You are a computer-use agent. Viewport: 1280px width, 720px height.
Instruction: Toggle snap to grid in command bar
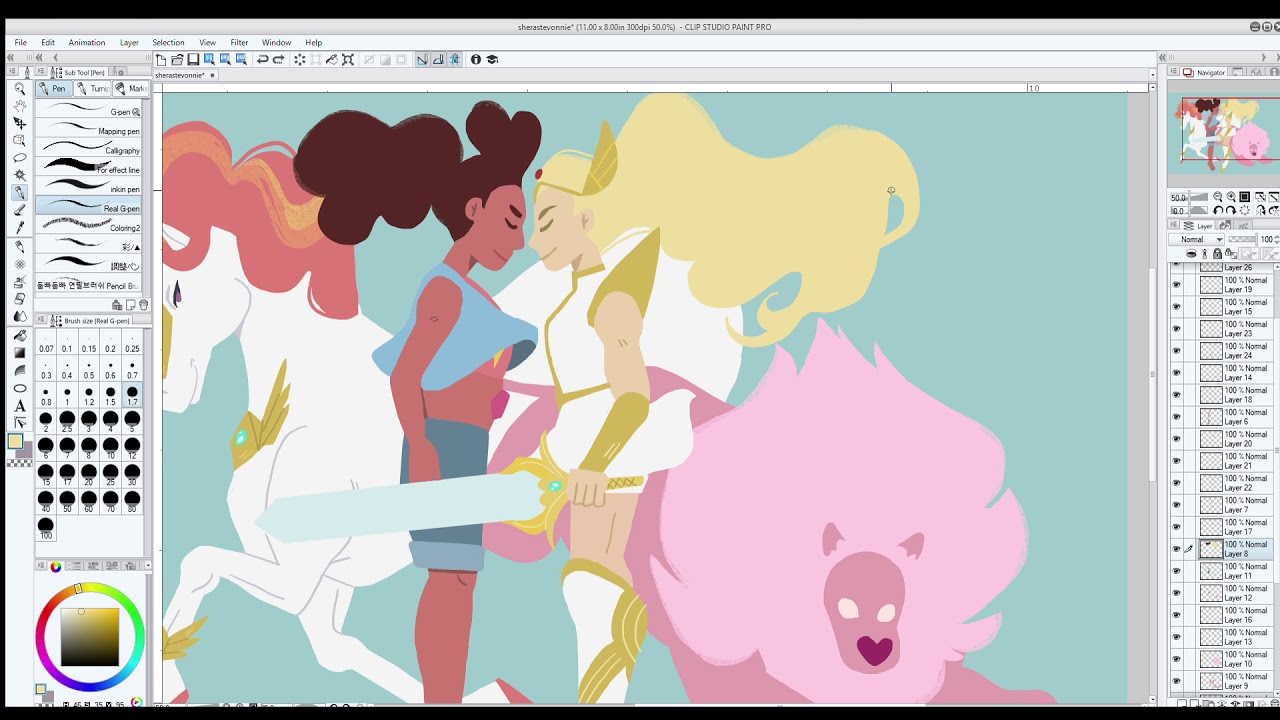tap(455, 60)
